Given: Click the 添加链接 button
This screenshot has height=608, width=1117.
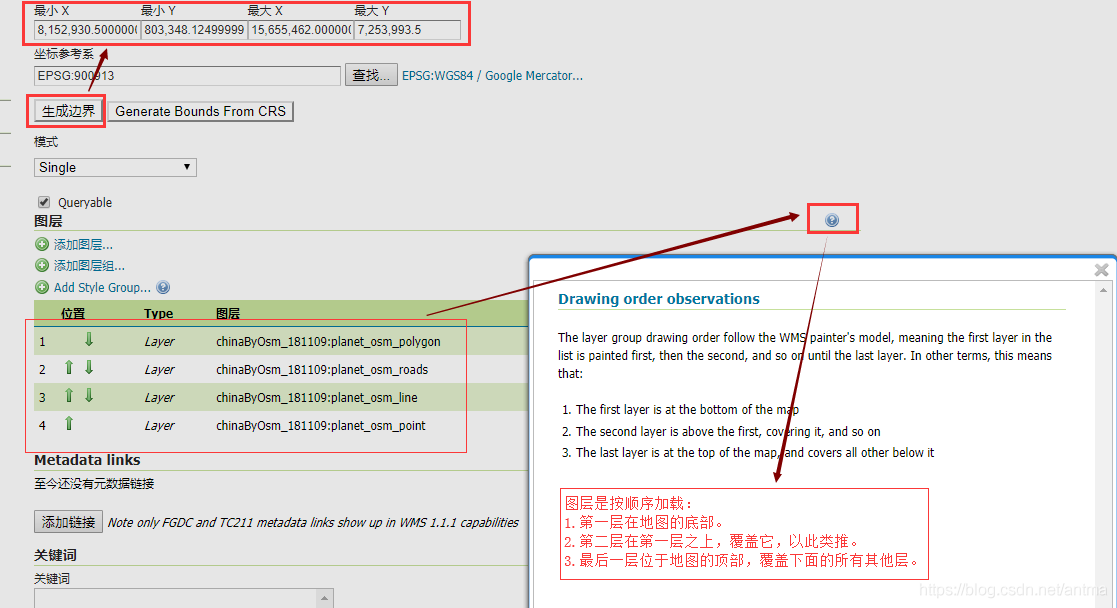Looking at the screenshot, I should coord(68,521).
